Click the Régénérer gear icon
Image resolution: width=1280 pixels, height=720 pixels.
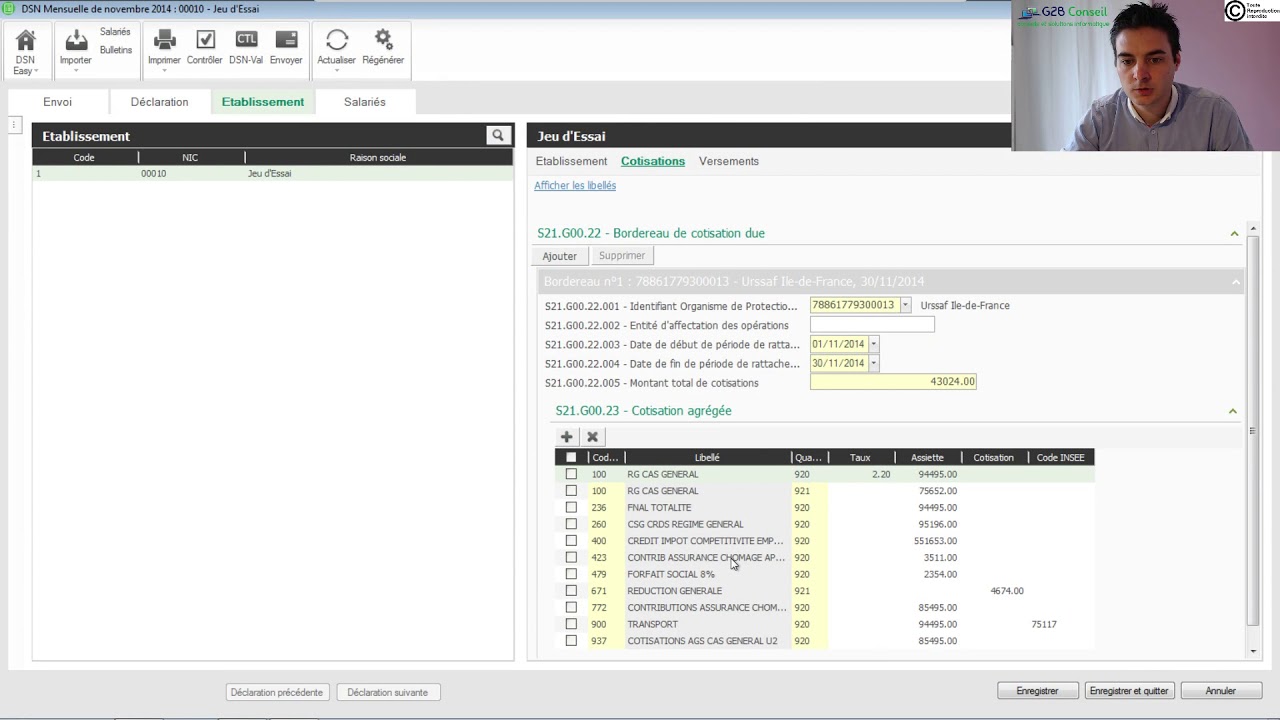tap(383, 40)
